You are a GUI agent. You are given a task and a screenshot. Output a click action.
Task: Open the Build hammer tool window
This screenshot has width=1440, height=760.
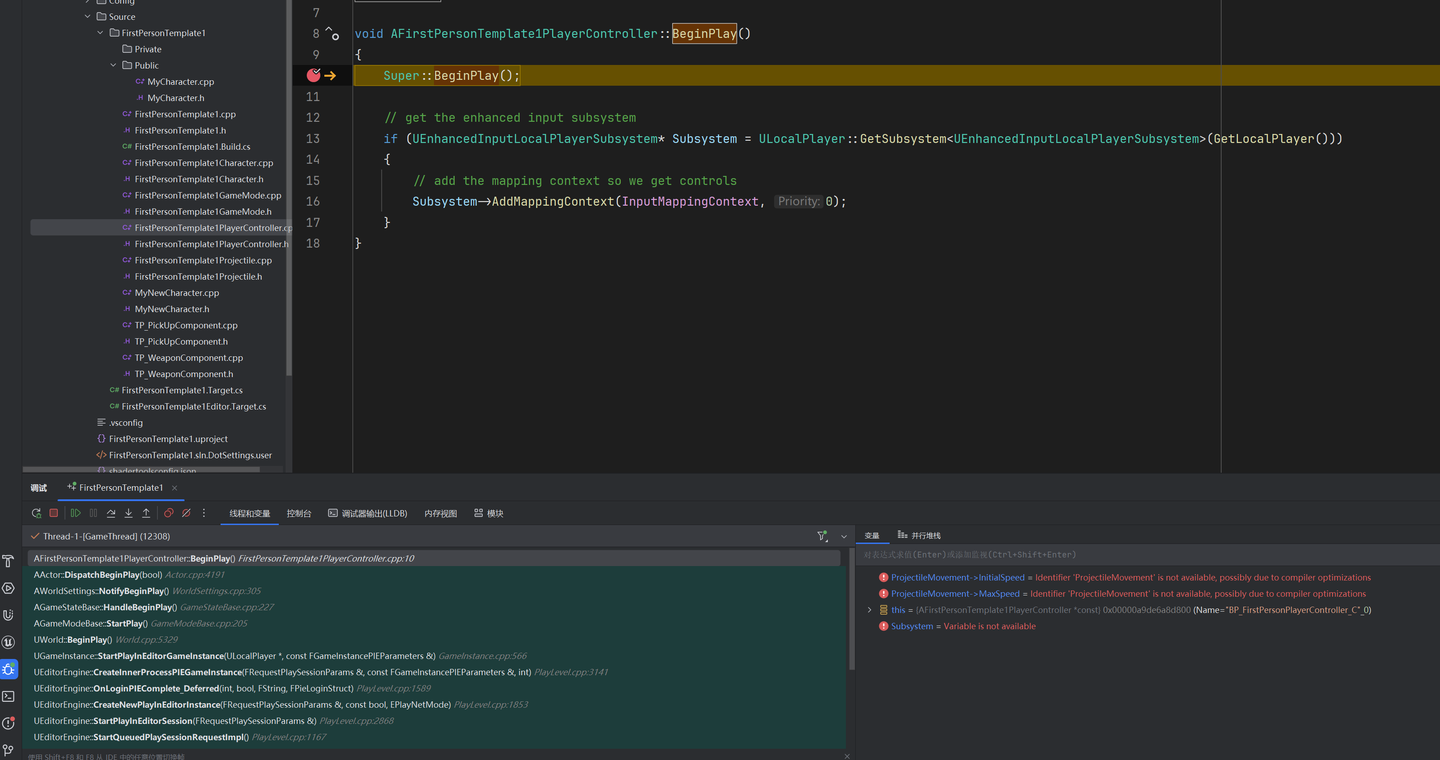pos(9,561)
